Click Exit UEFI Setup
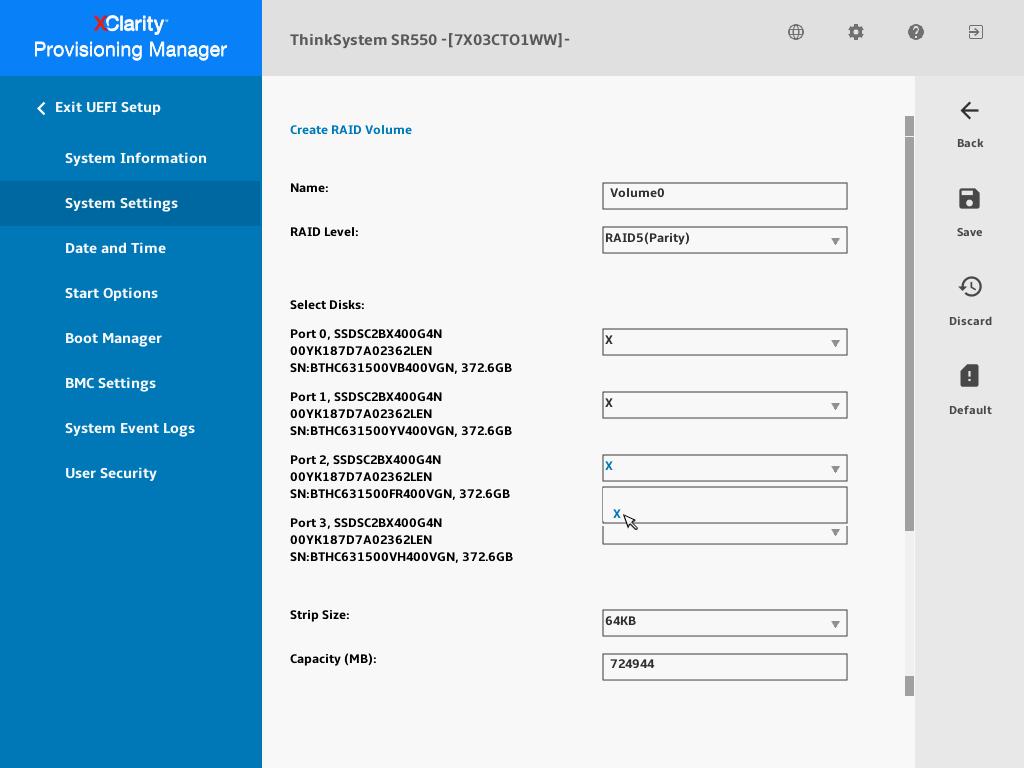This screenshot has height=768, width=1024. (x=107, y=107)
